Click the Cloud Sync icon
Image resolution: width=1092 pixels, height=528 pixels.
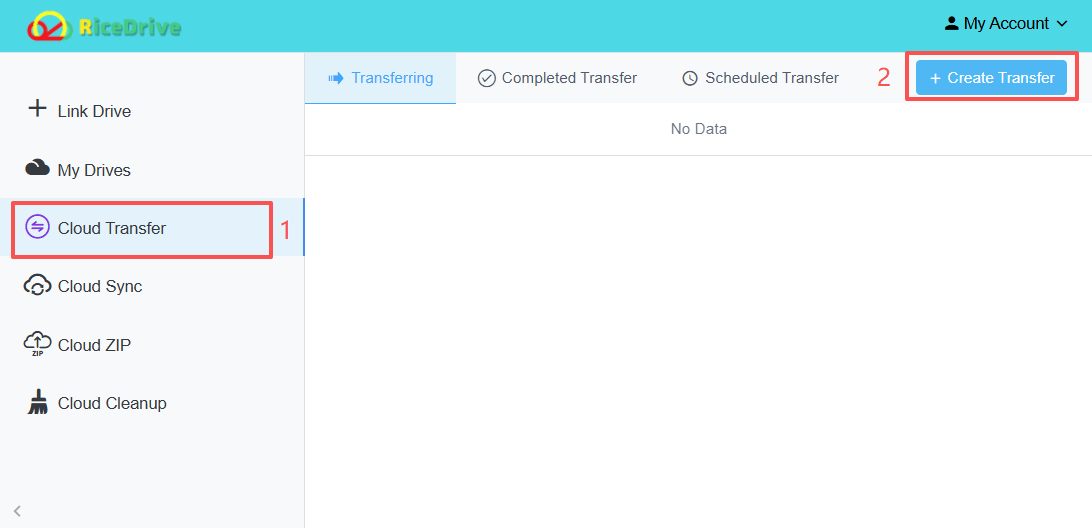pos(37,285)
